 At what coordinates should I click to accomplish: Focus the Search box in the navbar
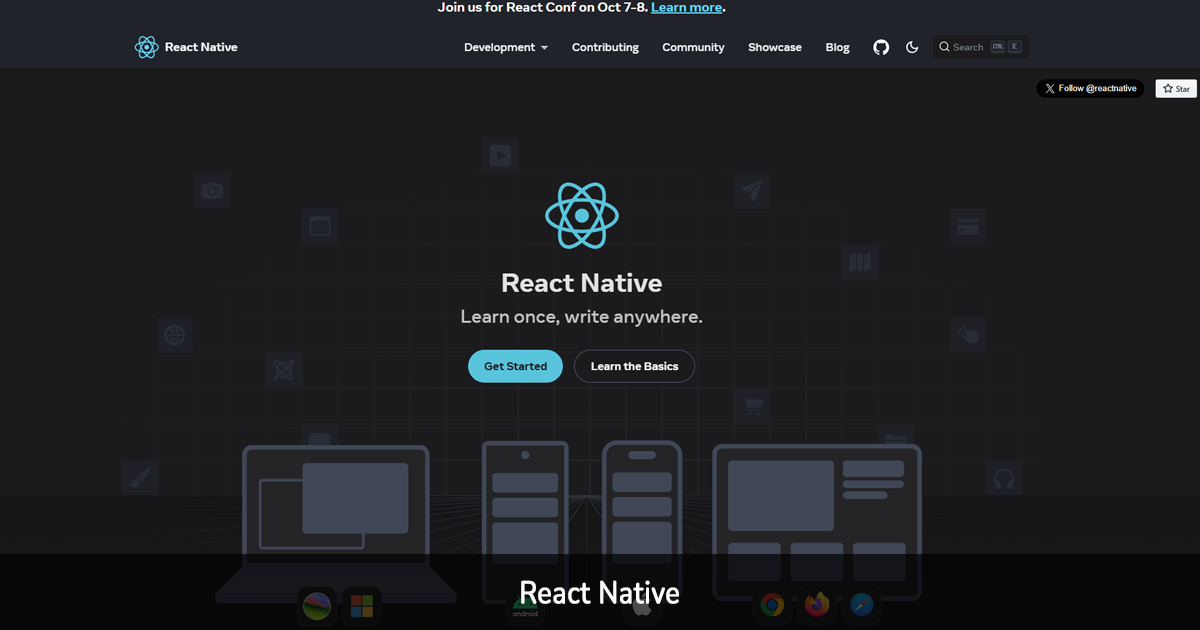pos(980,47)
